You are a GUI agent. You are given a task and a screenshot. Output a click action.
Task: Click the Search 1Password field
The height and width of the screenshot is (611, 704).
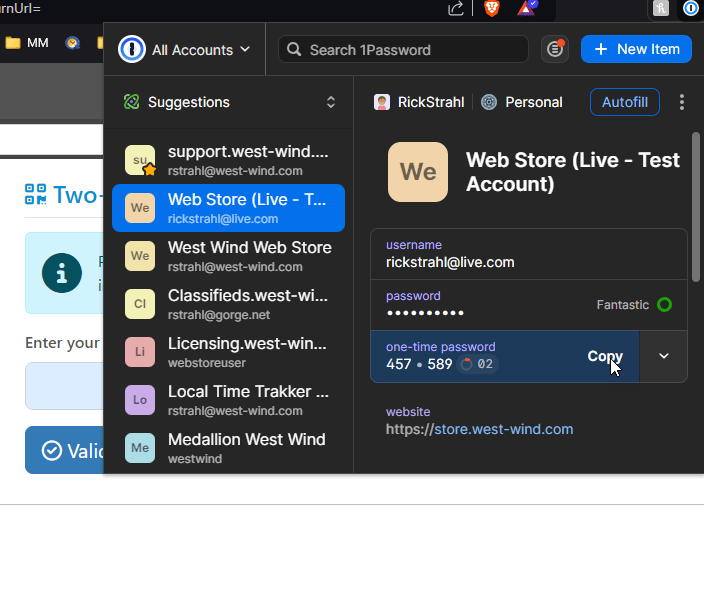click(403, 49)
